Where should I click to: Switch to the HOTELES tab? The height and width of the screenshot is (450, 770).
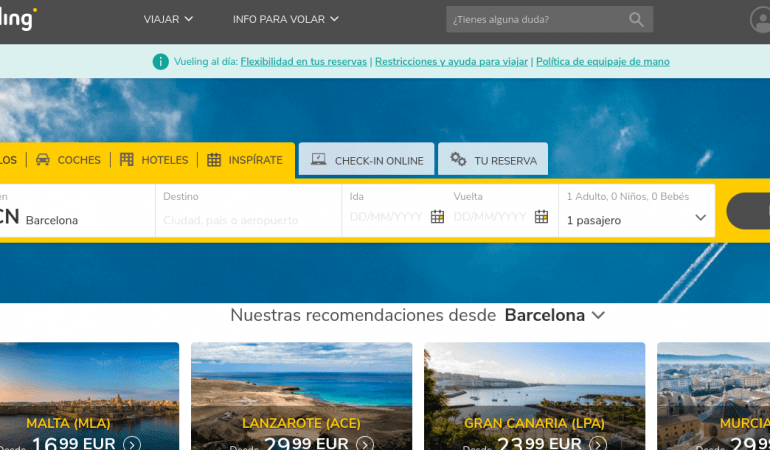click(154, 160)
